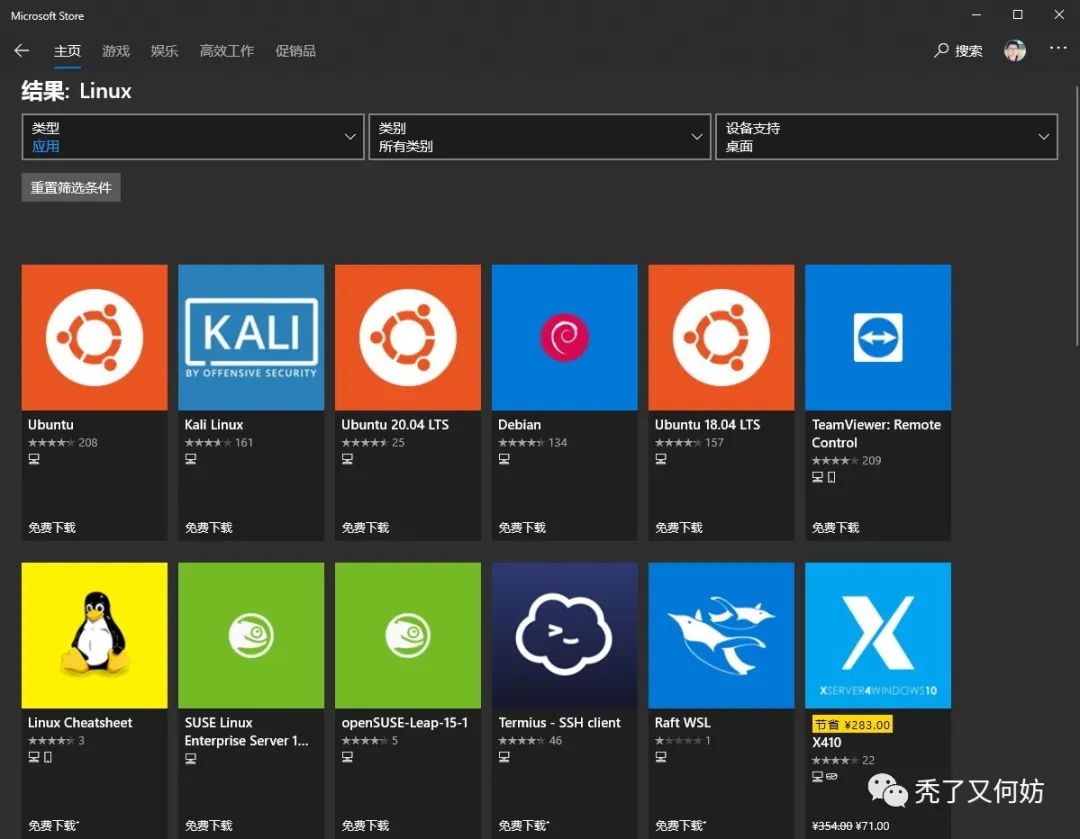Open the openSUSE-Leap-15-1 icon
Image resolution: width=1080 pixels, height=839 pixels.
tap(408, 635)
